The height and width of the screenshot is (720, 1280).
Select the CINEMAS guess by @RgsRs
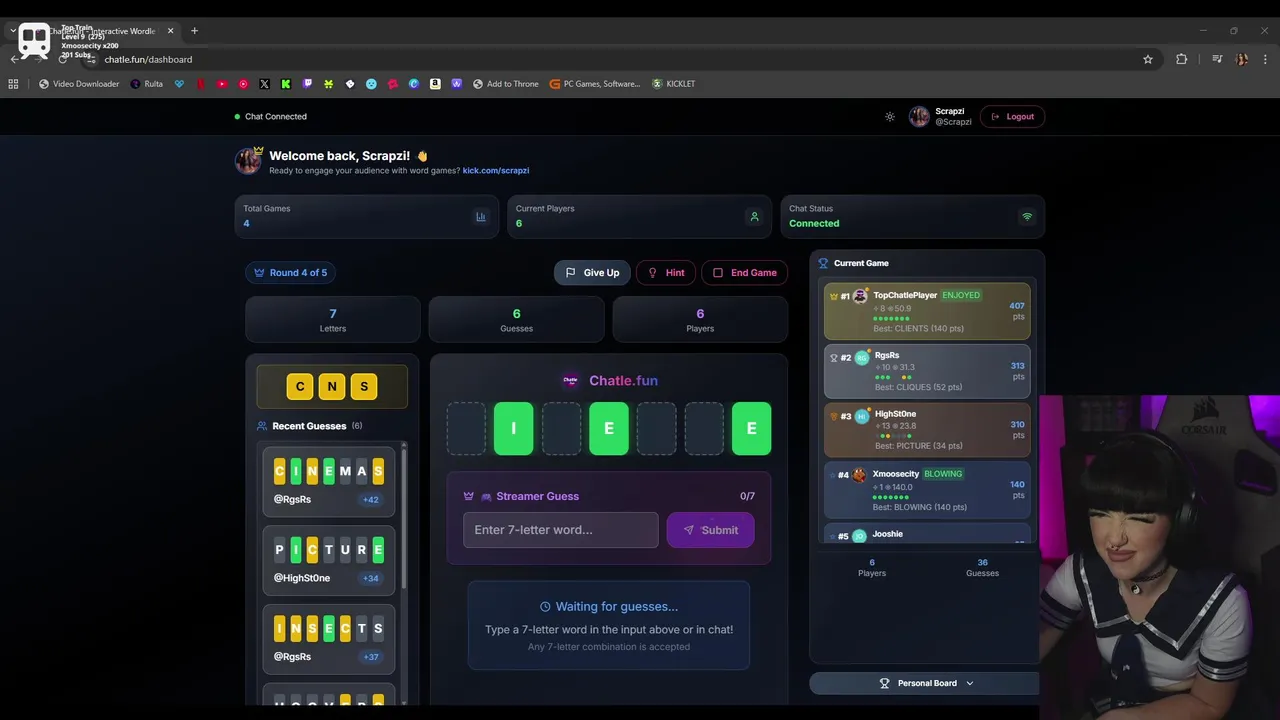tap(329, 482)
